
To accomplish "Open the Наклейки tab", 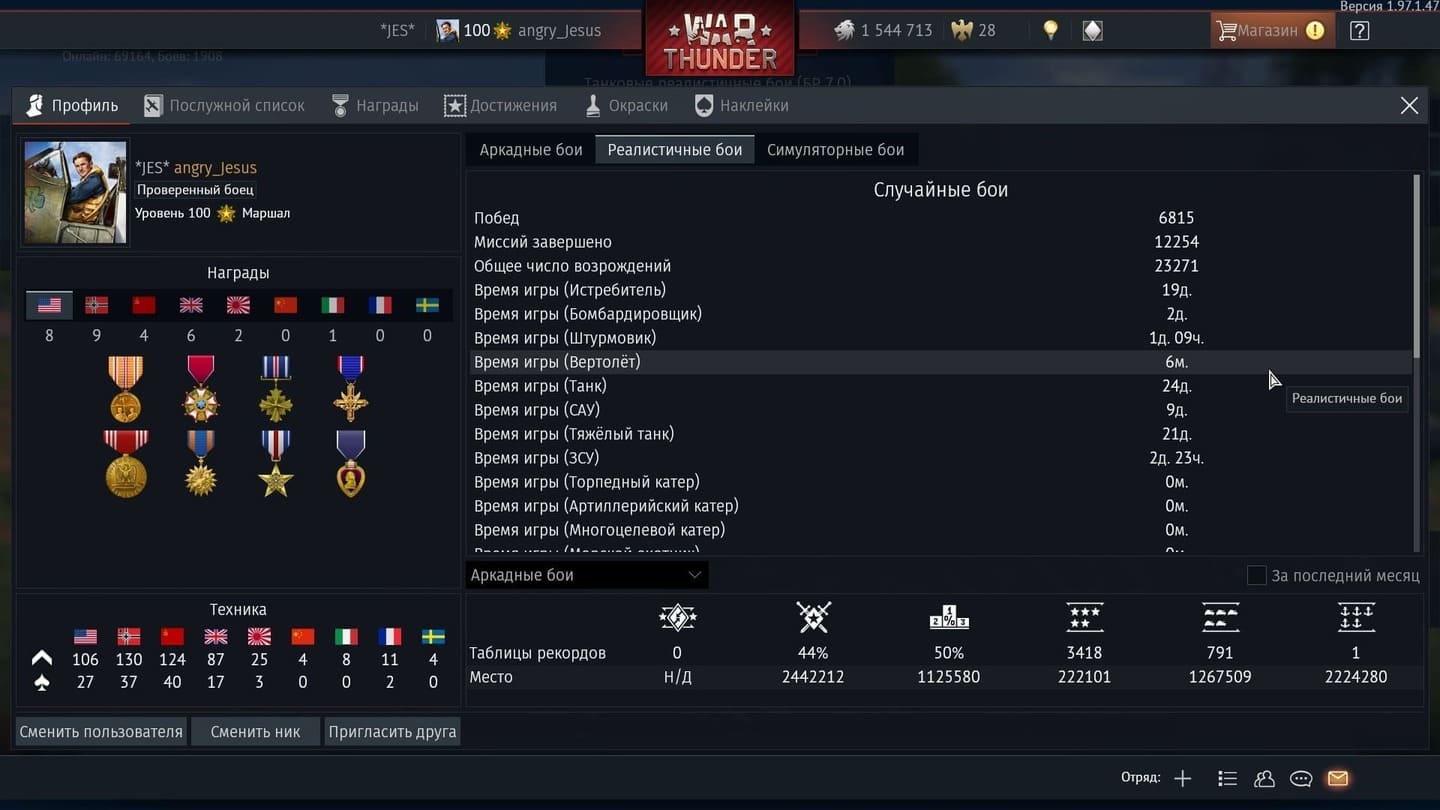I will point(741,105).
